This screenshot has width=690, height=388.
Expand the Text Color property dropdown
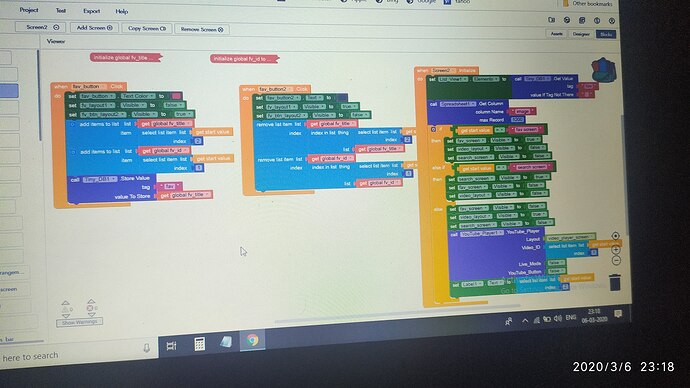(138, 96)
